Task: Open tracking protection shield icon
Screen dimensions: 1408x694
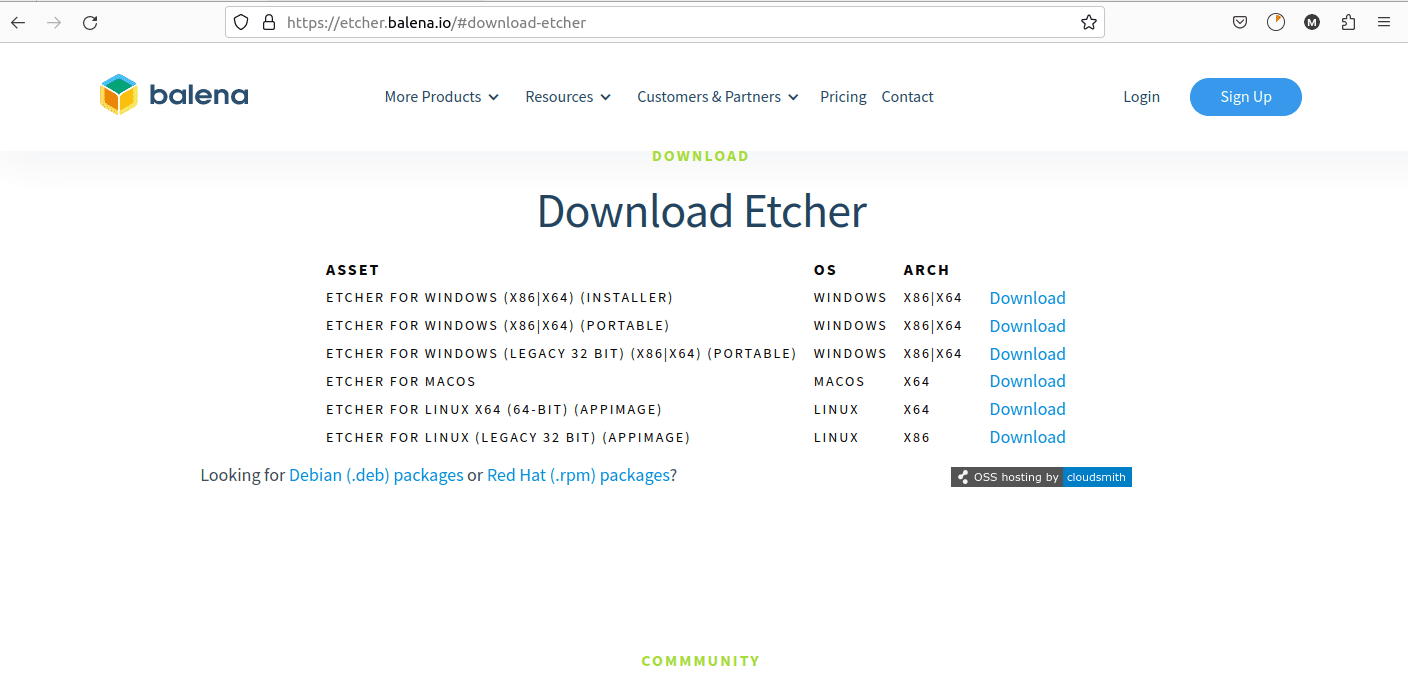Action: [x=241, y=22]
